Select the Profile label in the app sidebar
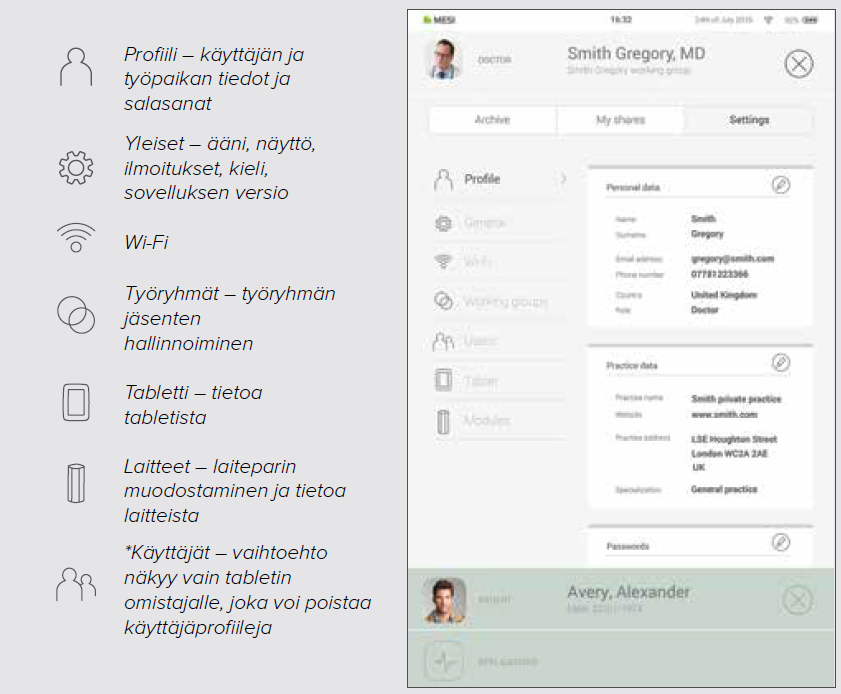This screenshot has height=694, width=841. 482,179
